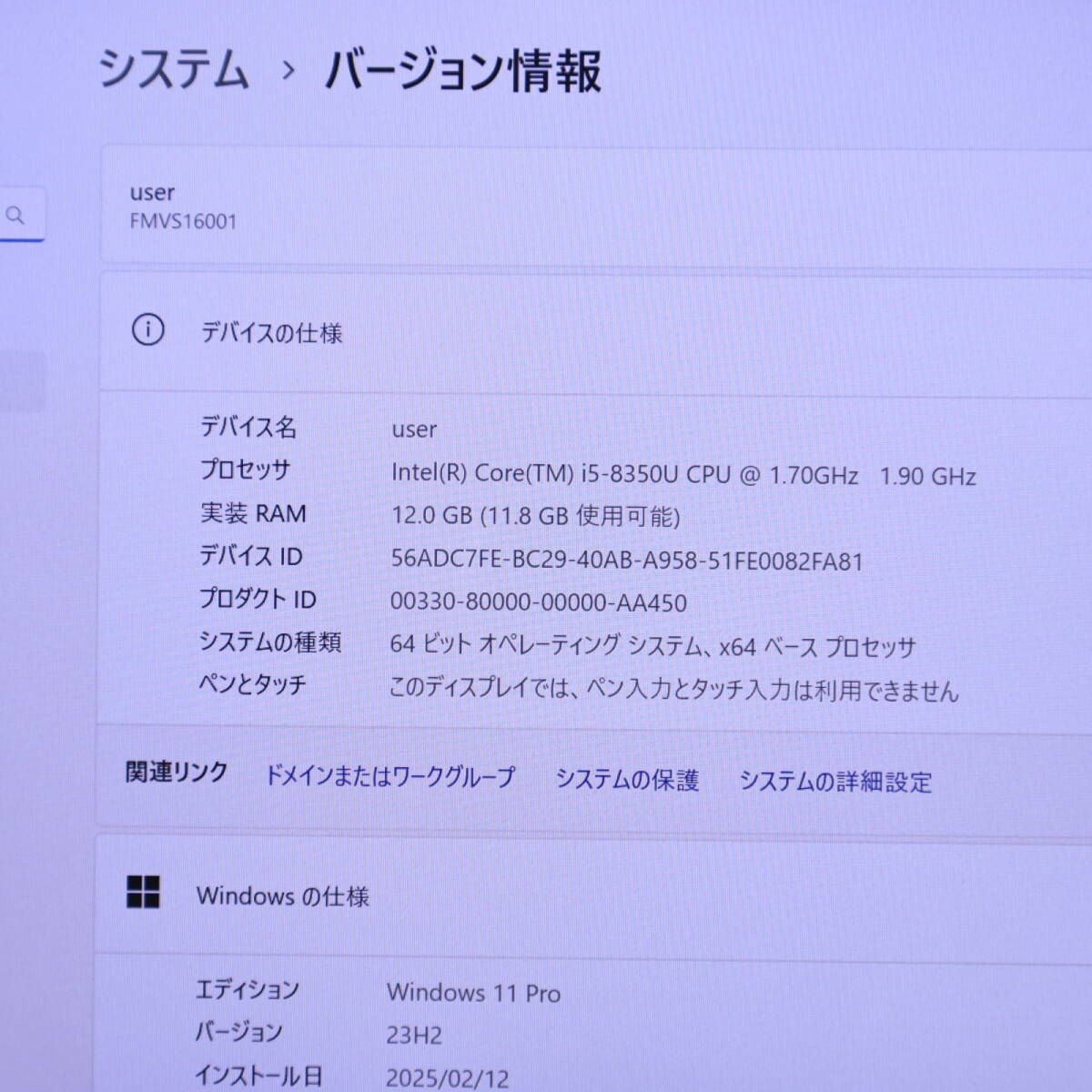Go back to システム in the breadcrumb
This screenshot has height=1092, width=1092.
click(173, 69)
